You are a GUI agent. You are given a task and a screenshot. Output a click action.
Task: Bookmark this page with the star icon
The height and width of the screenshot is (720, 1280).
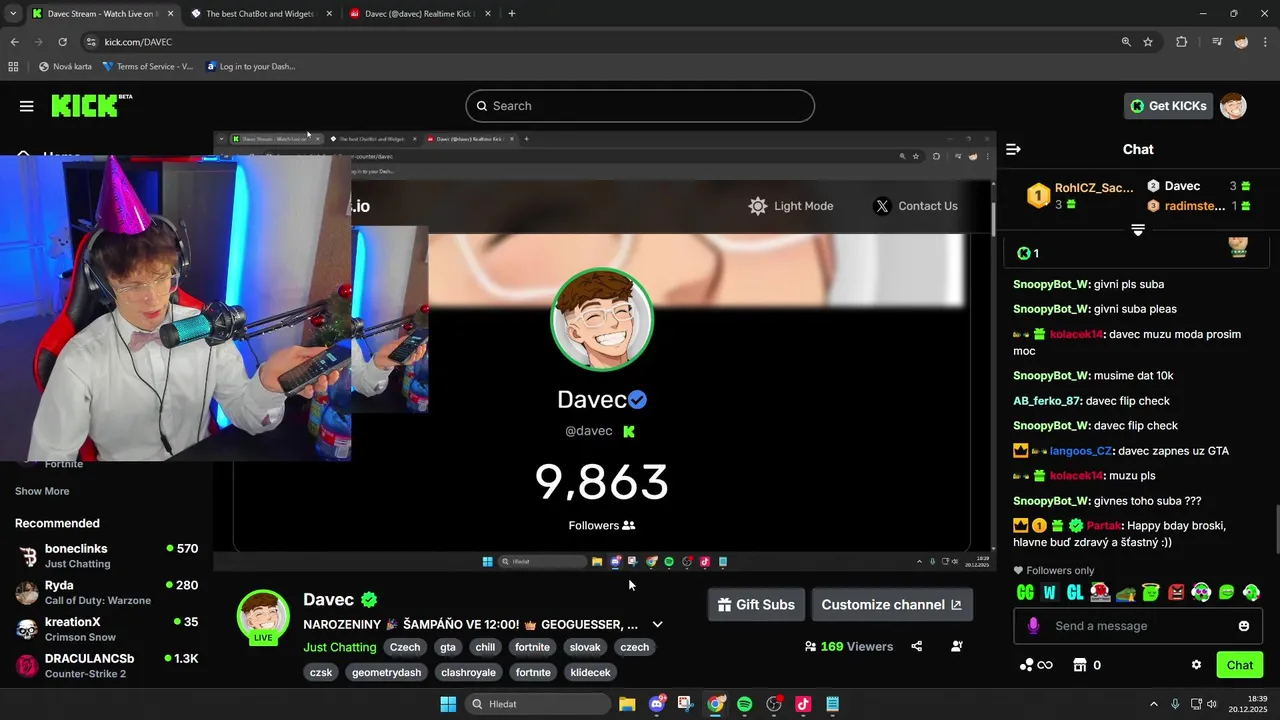(x=1148, y=42)
